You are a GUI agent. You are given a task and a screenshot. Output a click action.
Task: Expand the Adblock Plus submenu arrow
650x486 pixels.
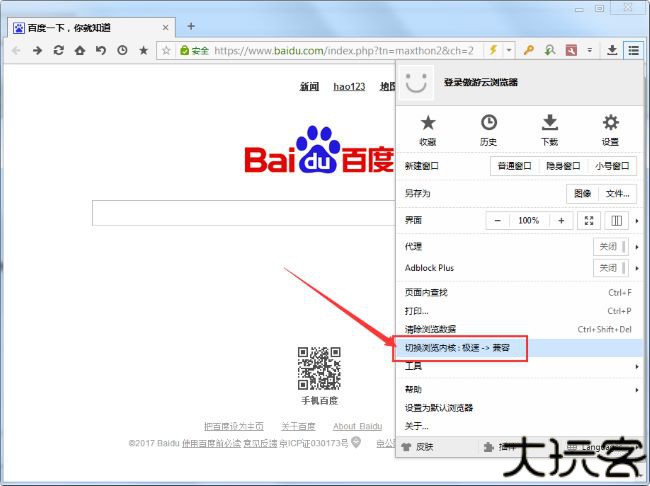tap(637, 269)
